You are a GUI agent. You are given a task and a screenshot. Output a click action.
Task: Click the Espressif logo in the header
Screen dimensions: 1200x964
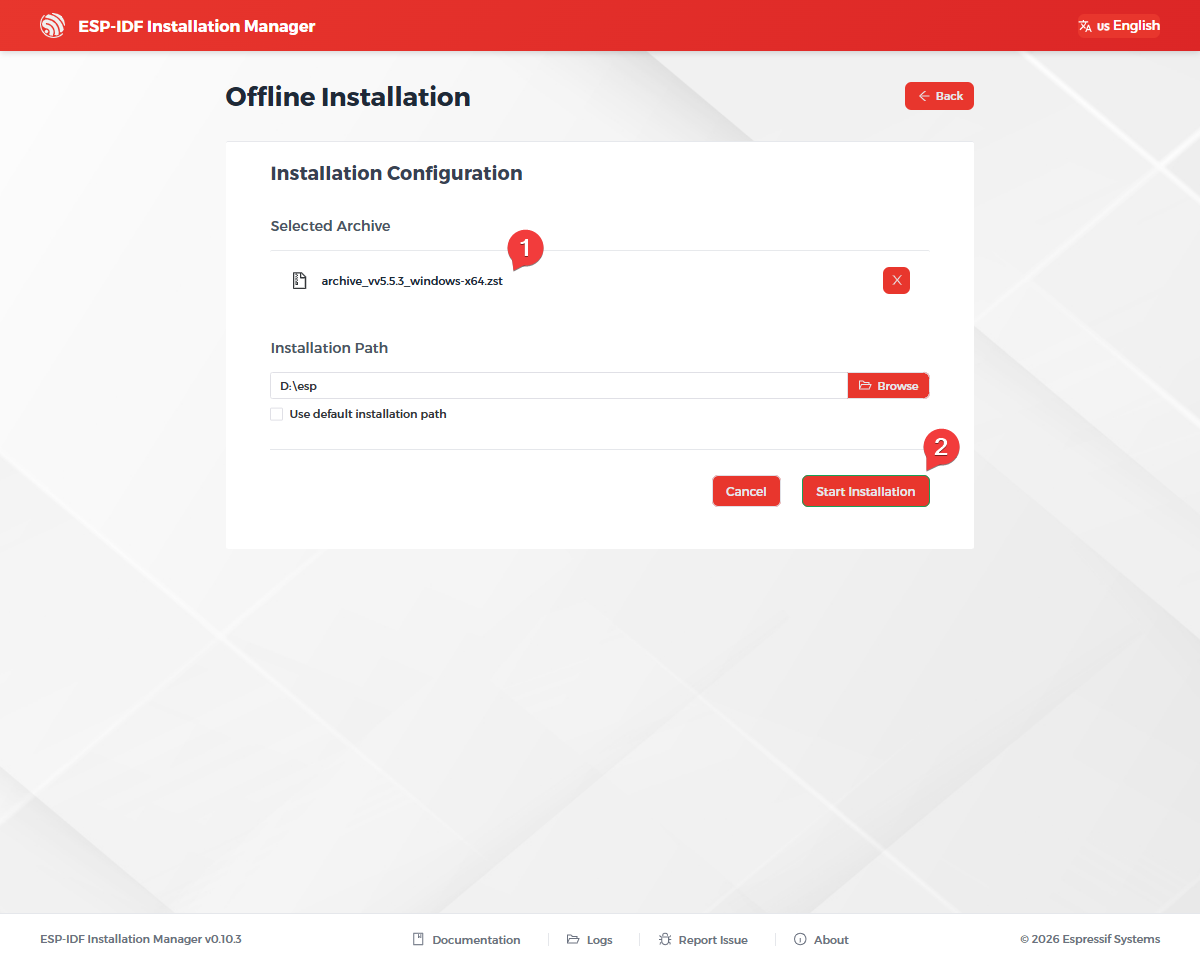point(52,26)
